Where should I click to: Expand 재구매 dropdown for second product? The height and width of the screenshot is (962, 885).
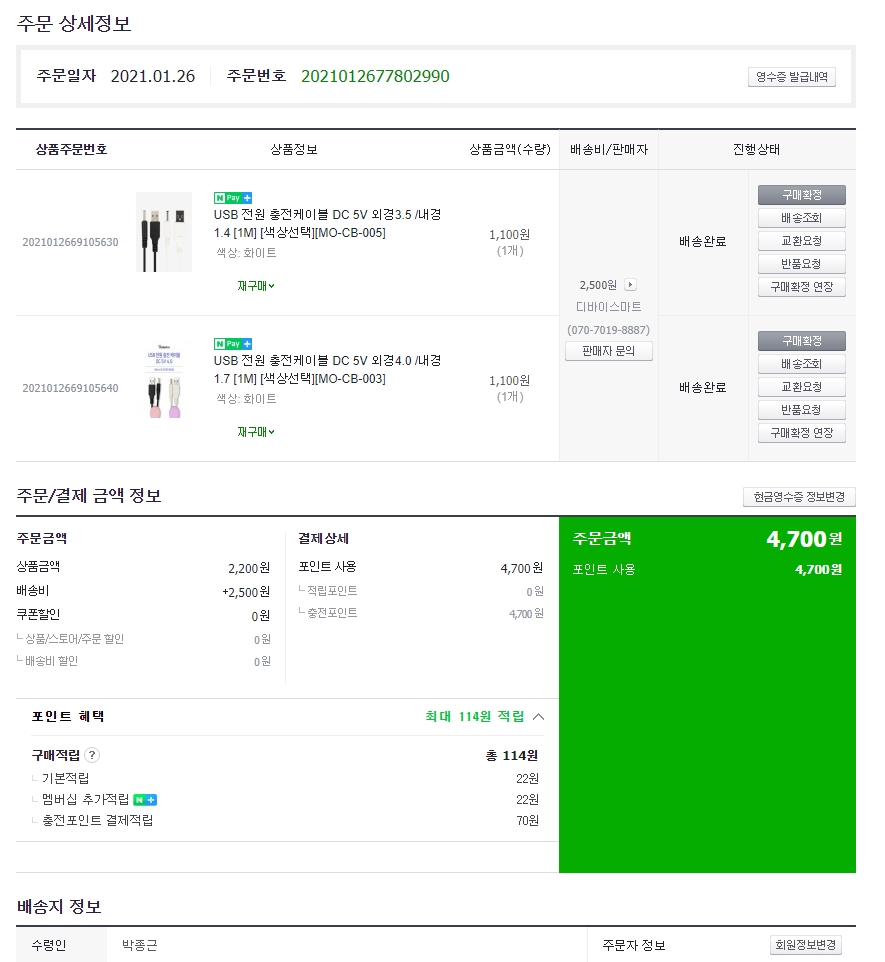pos(255,432)
